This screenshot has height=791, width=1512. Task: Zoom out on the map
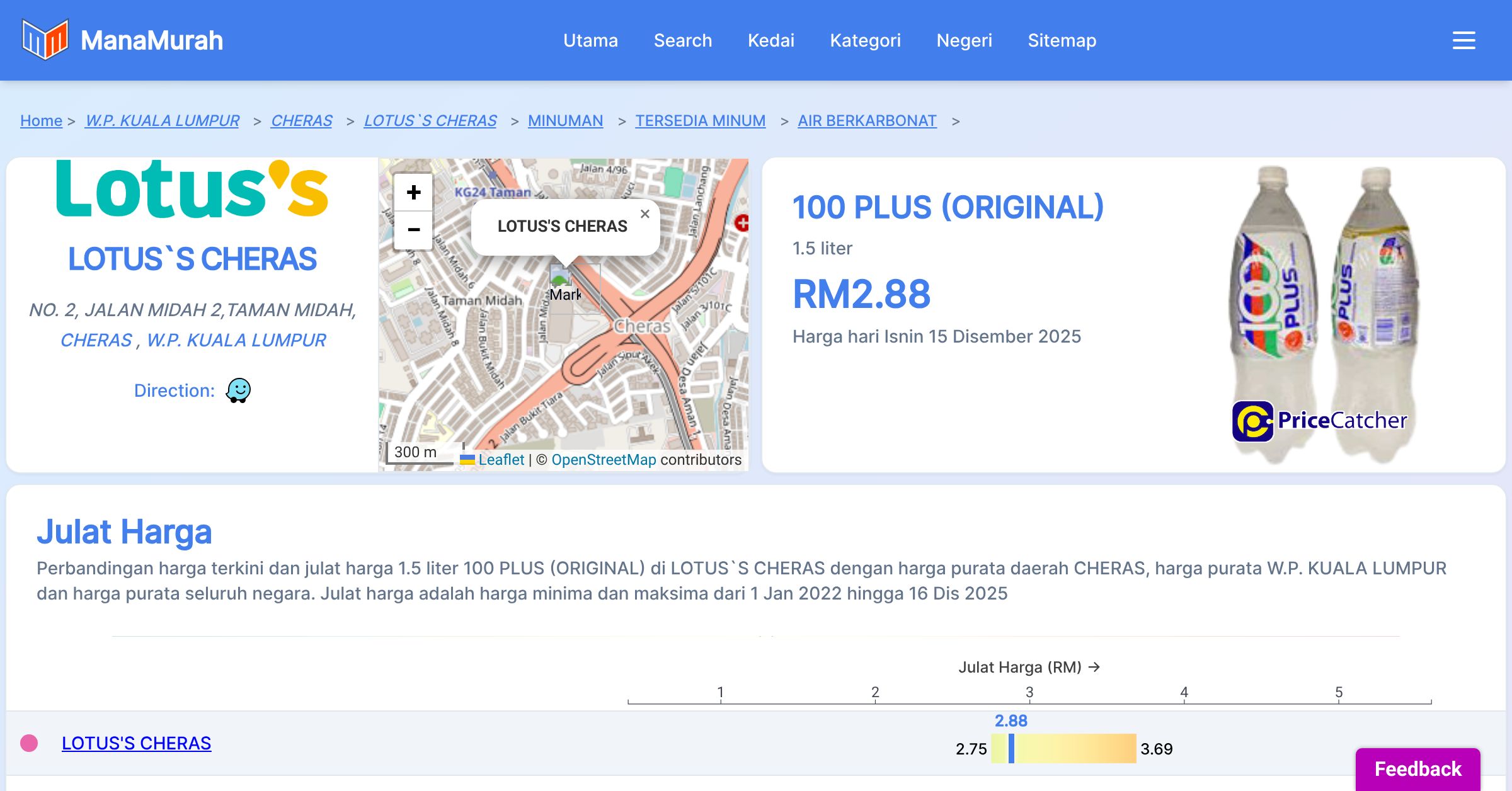pyautogui.click(x=413, y=230)
